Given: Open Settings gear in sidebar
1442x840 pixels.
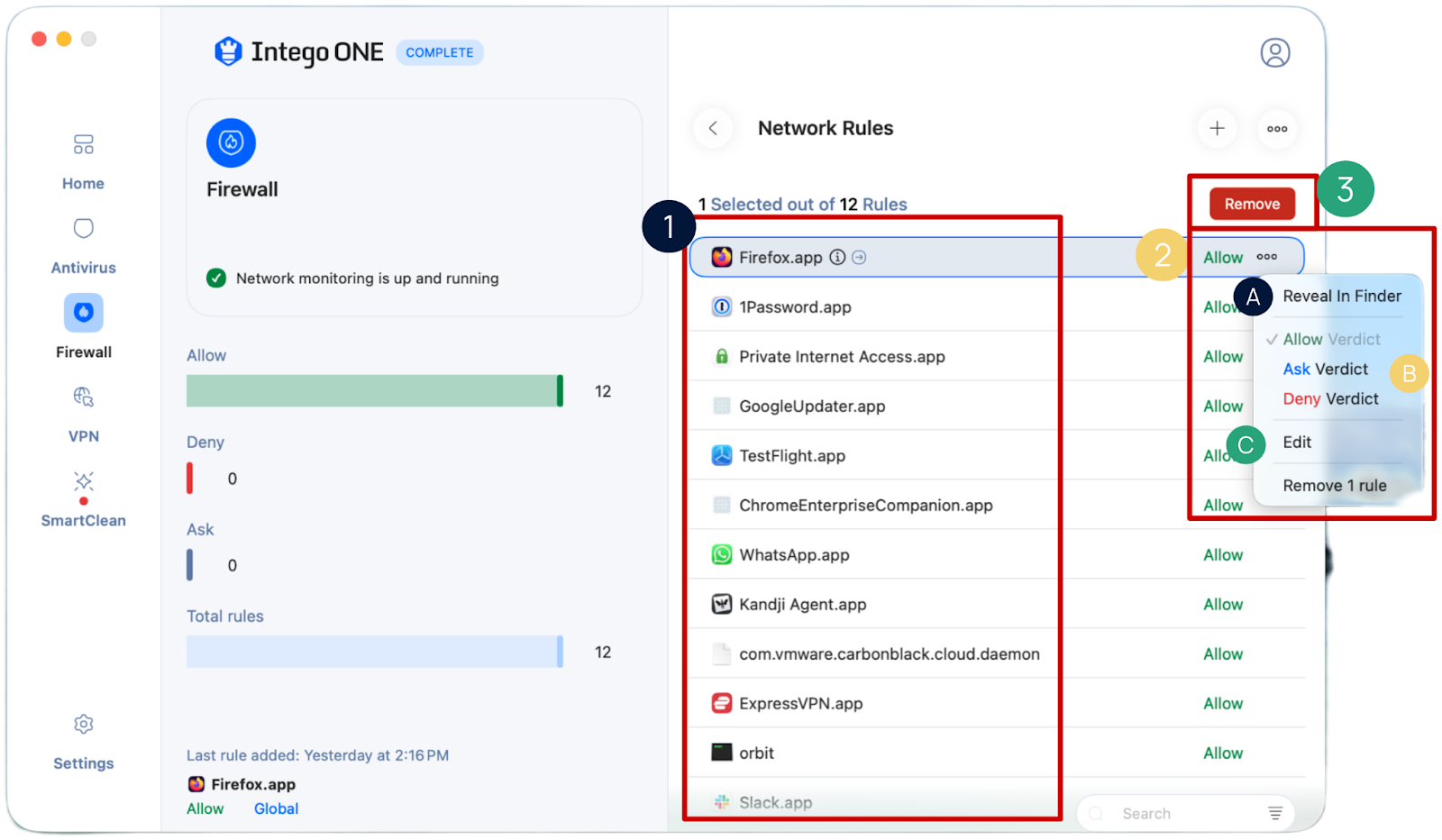Looking at the screenshot, I should click(x=83, y=725).
